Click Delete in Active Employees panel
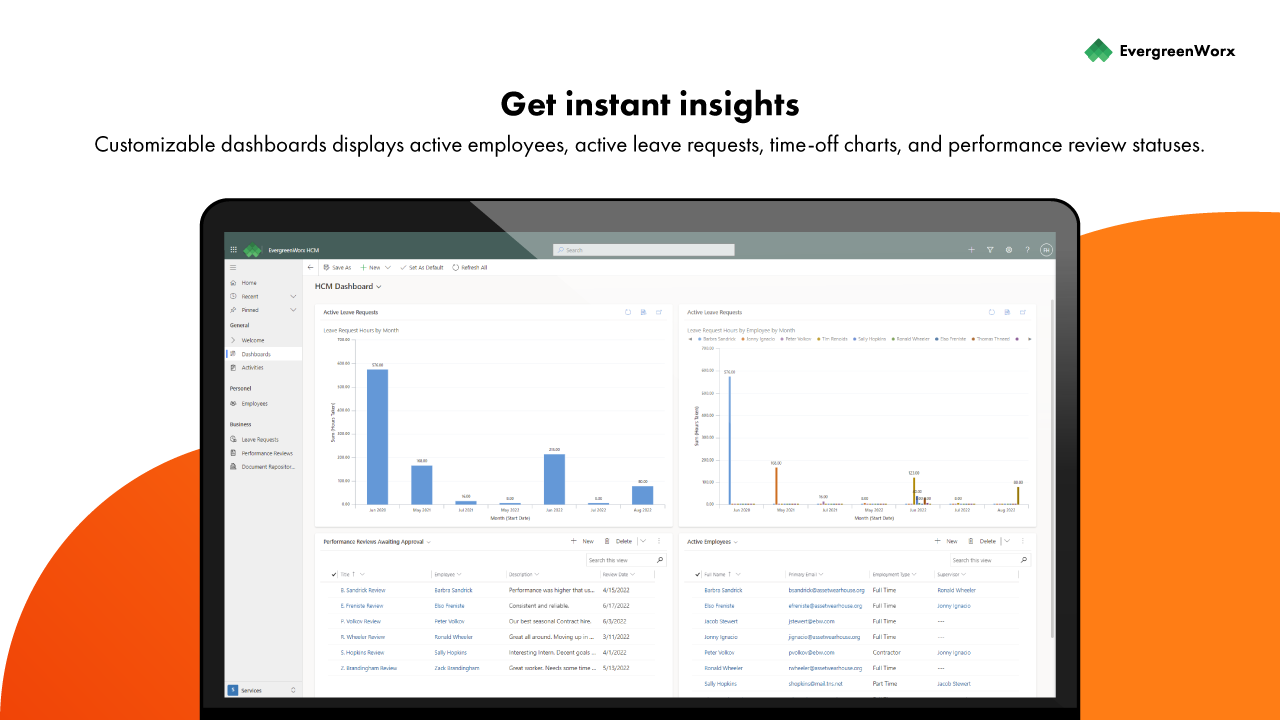Image resolution: width=1280 pixels, height=720 pixels. (982, 541)
